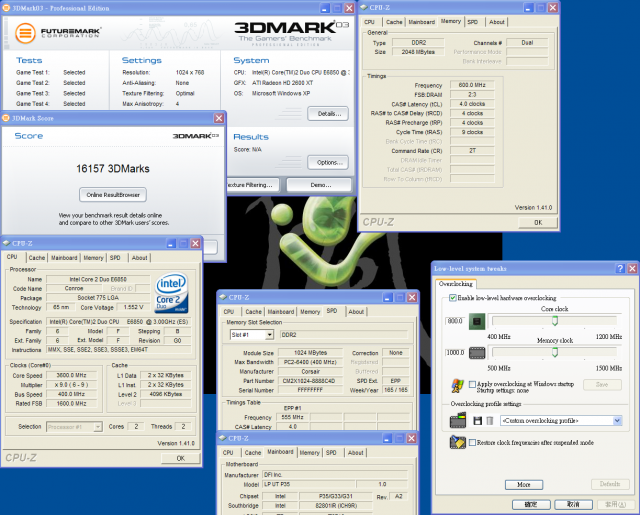Select the Overclocking tab in tweaks window
This screenshot has width=640, height=515.
[x=456, y=284]
